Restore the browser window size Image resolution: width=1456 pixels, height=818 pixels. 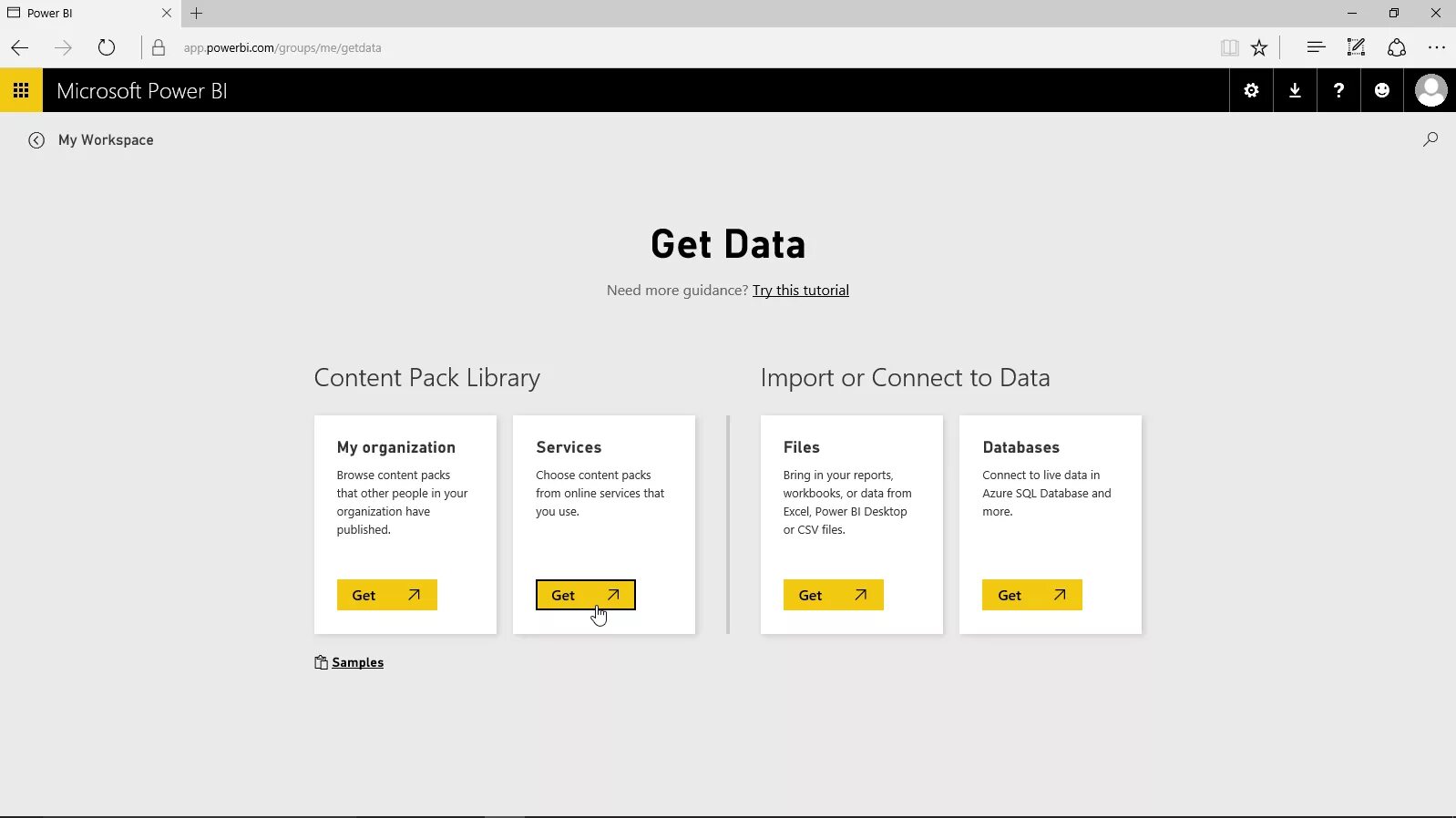click(1394, 13)
